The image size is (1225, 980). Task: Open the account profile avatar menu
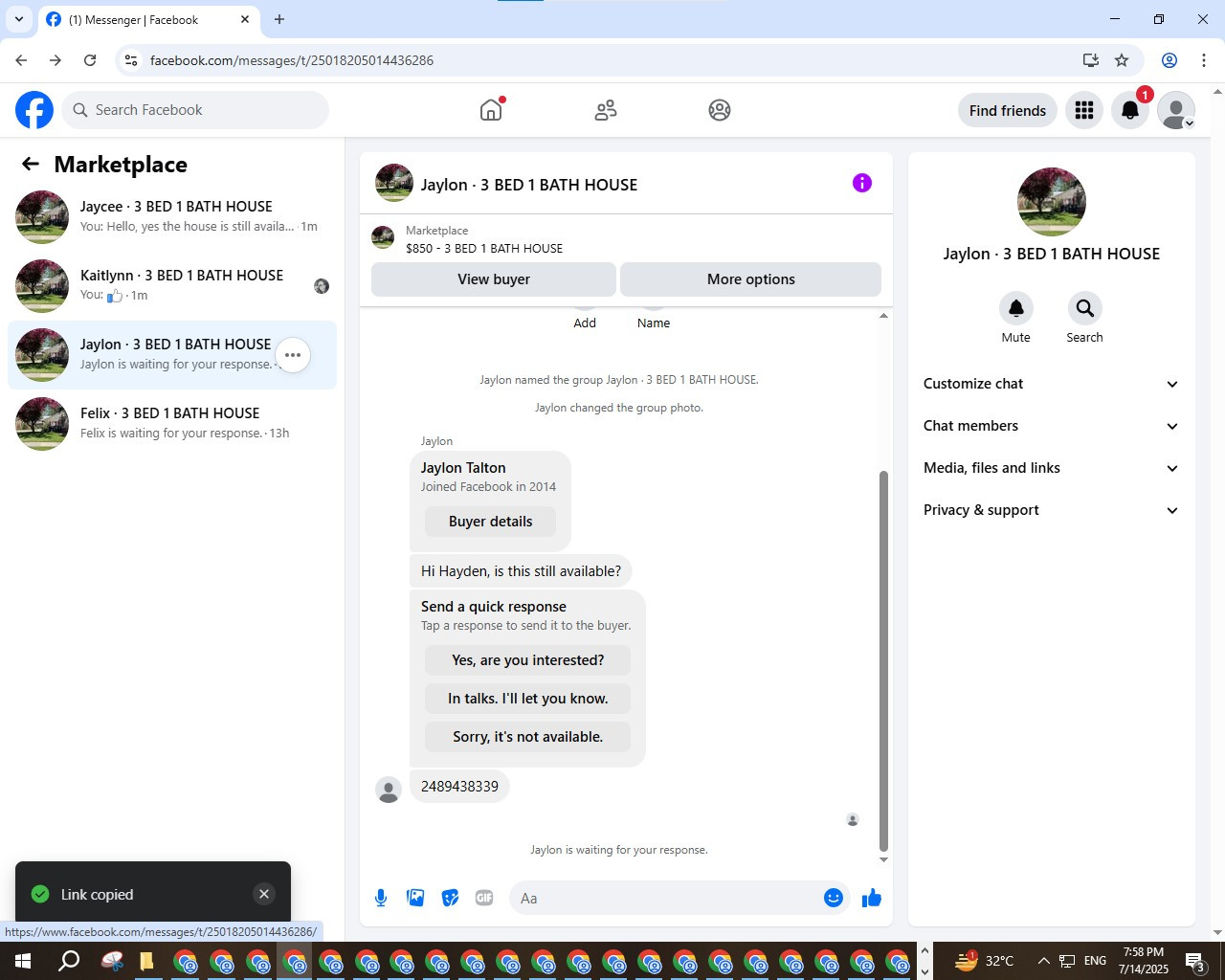click(1176, 110)
